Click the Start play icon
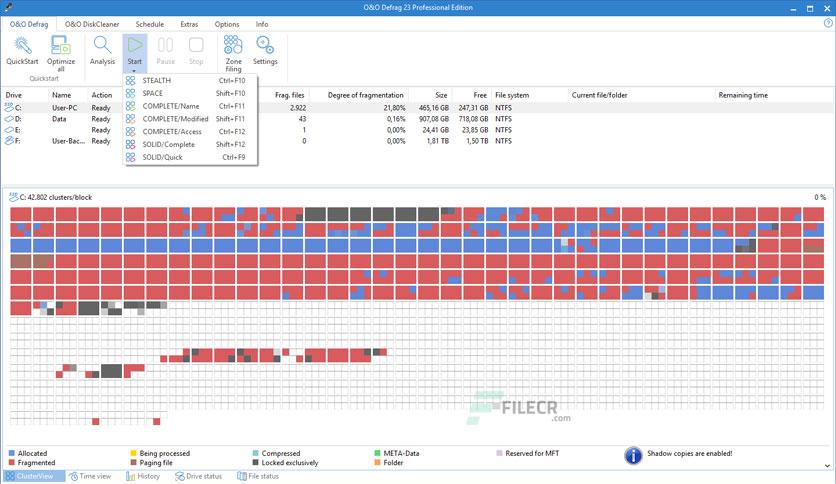This screenshot has height=484, width=836. pos(134,45)
